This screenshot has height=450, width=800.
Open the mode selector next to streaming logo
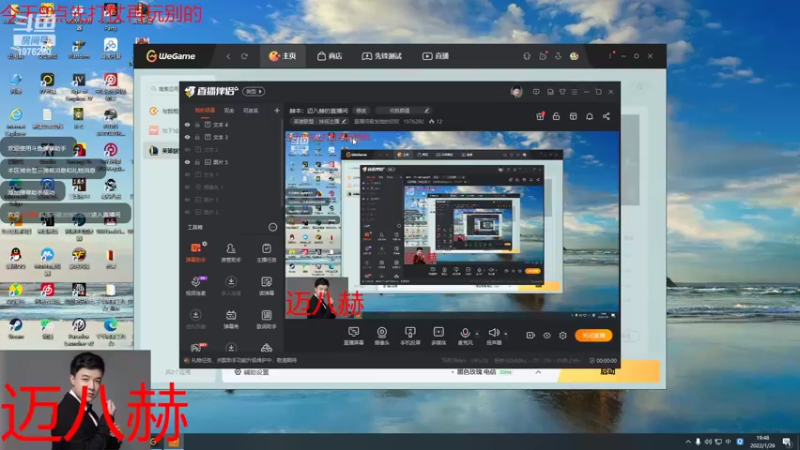(254, 92)
